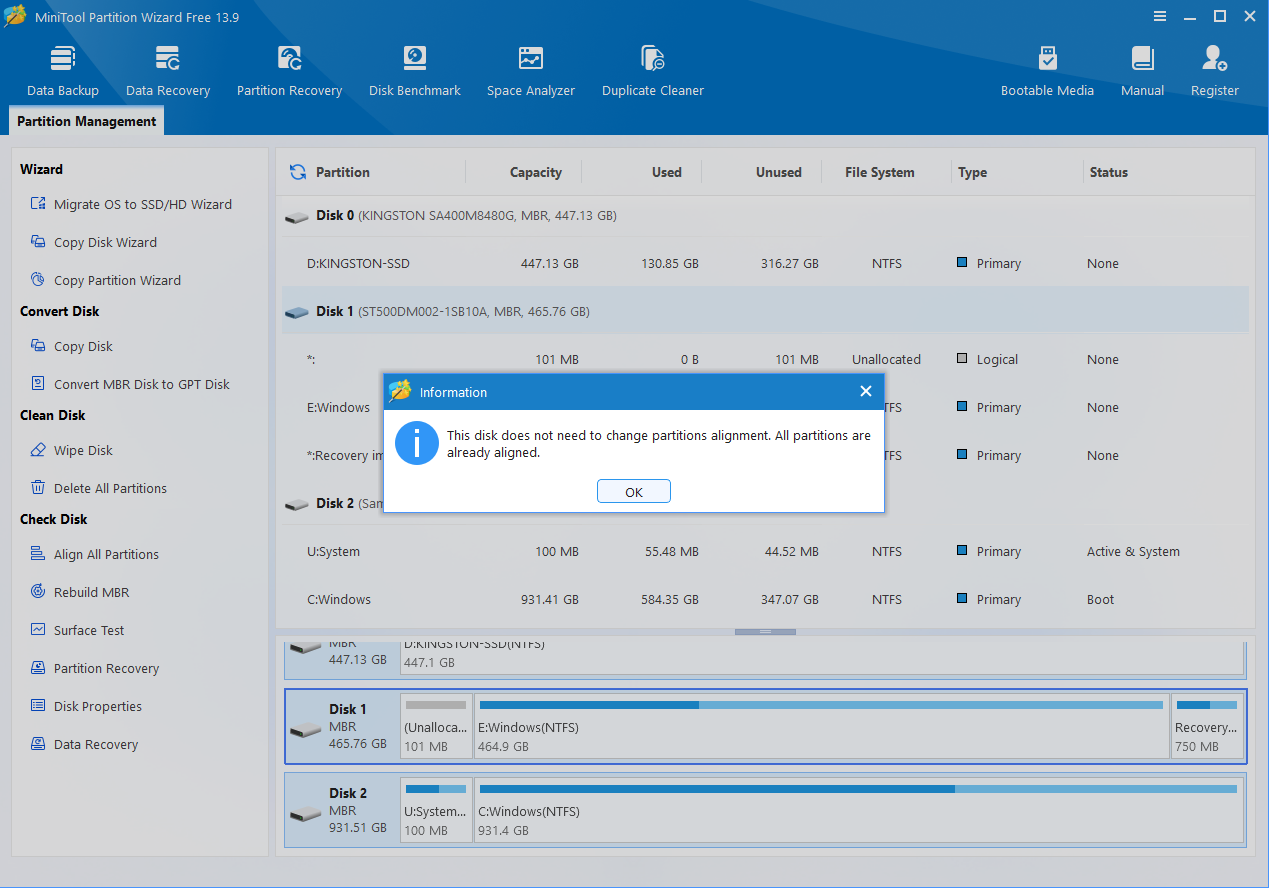Sort by Type column header

click(x=972, y=172)
